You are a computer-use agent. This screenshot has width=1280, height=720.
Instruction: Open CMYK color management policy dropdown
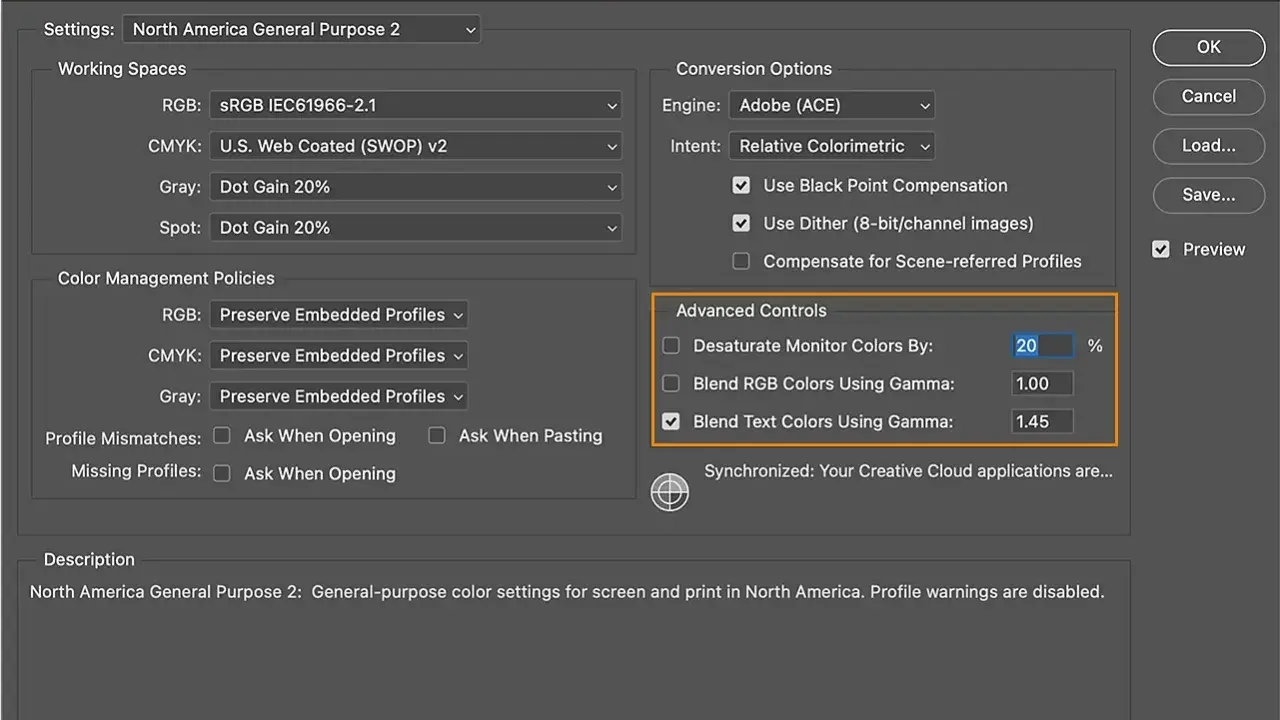coord(339,356)
